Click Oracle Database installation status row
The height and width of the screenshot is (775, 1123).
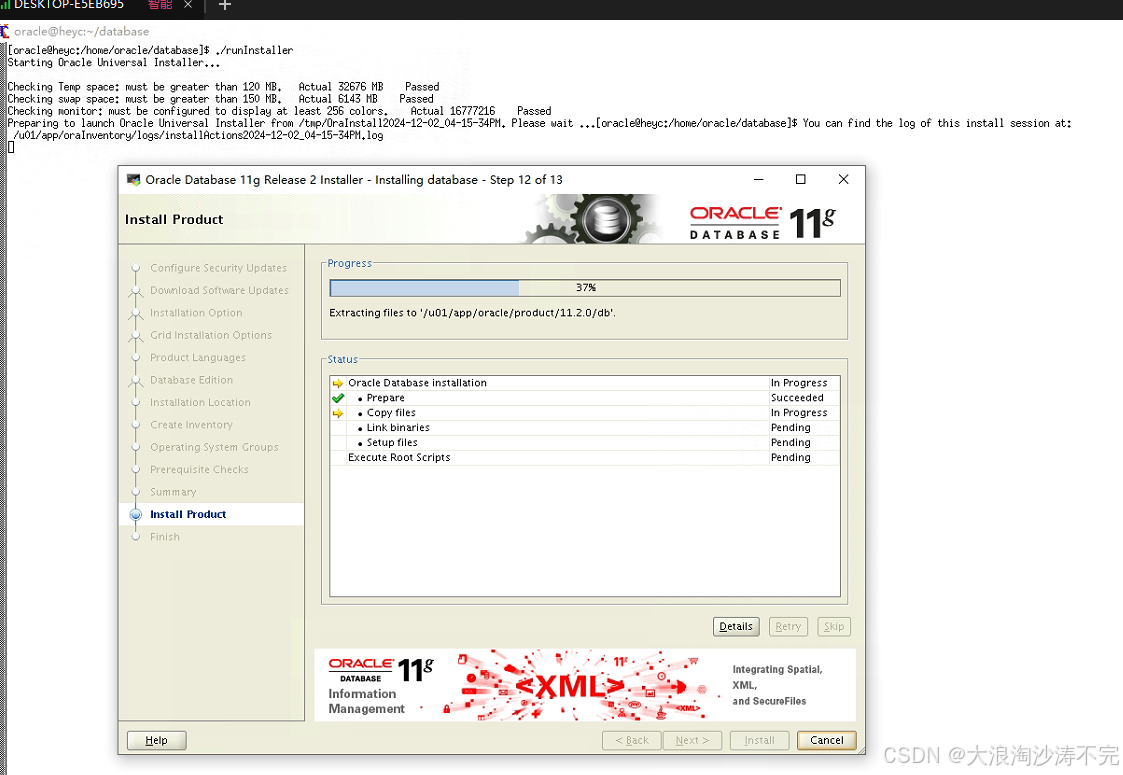coord(584,383)
